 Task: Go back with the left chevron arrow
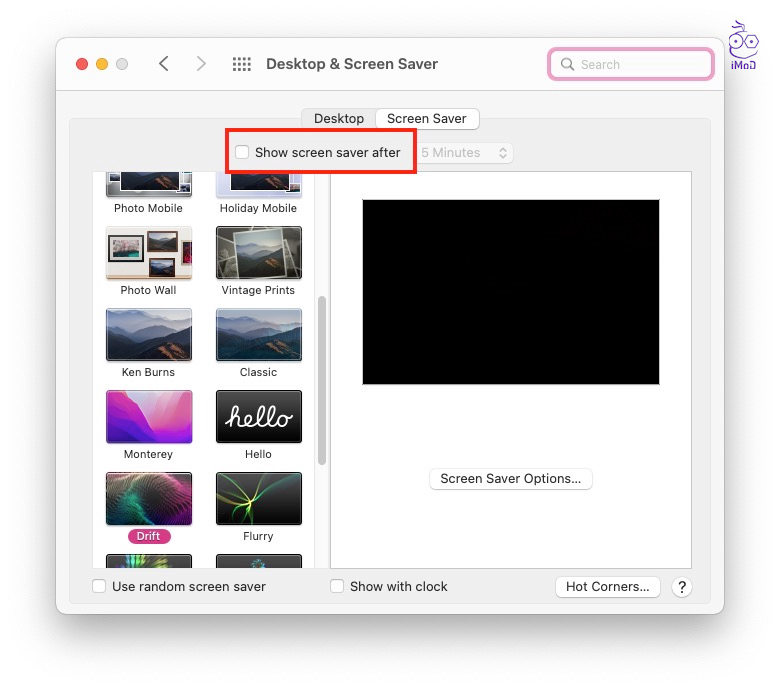point(164,64)
